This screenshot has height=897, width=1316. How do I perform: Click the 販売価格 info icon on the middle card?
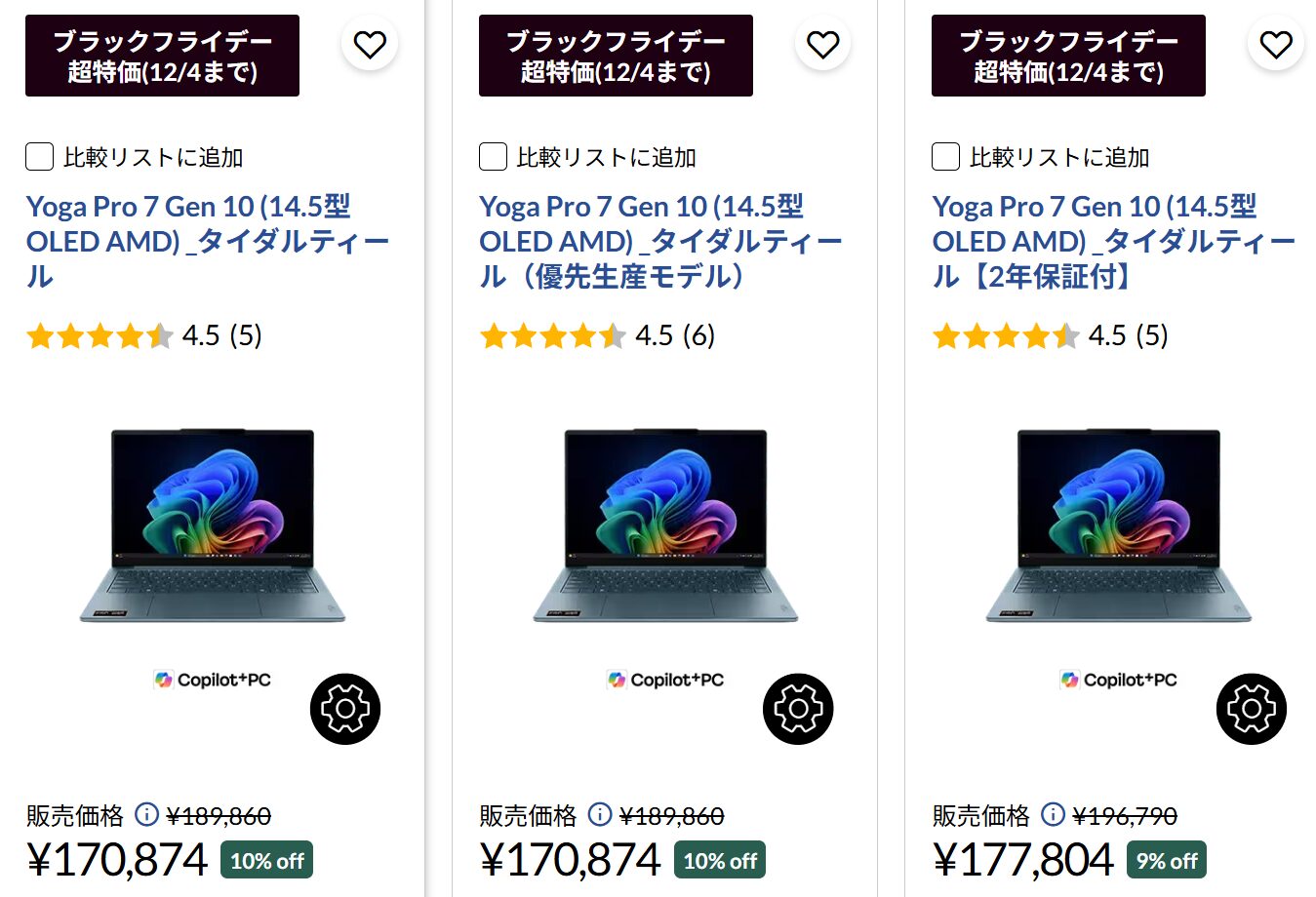pos(600,814)
